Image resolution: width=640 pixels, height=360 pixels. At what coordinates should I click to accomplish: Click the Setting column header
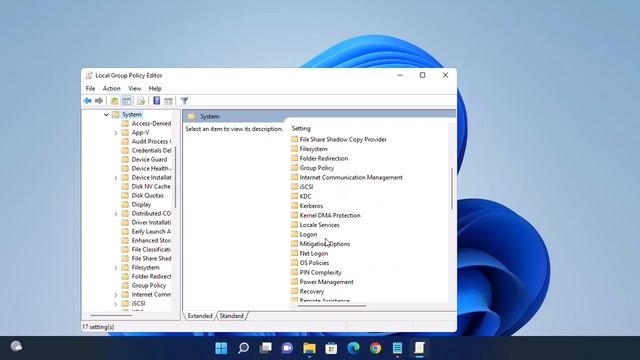pos(301,128)
